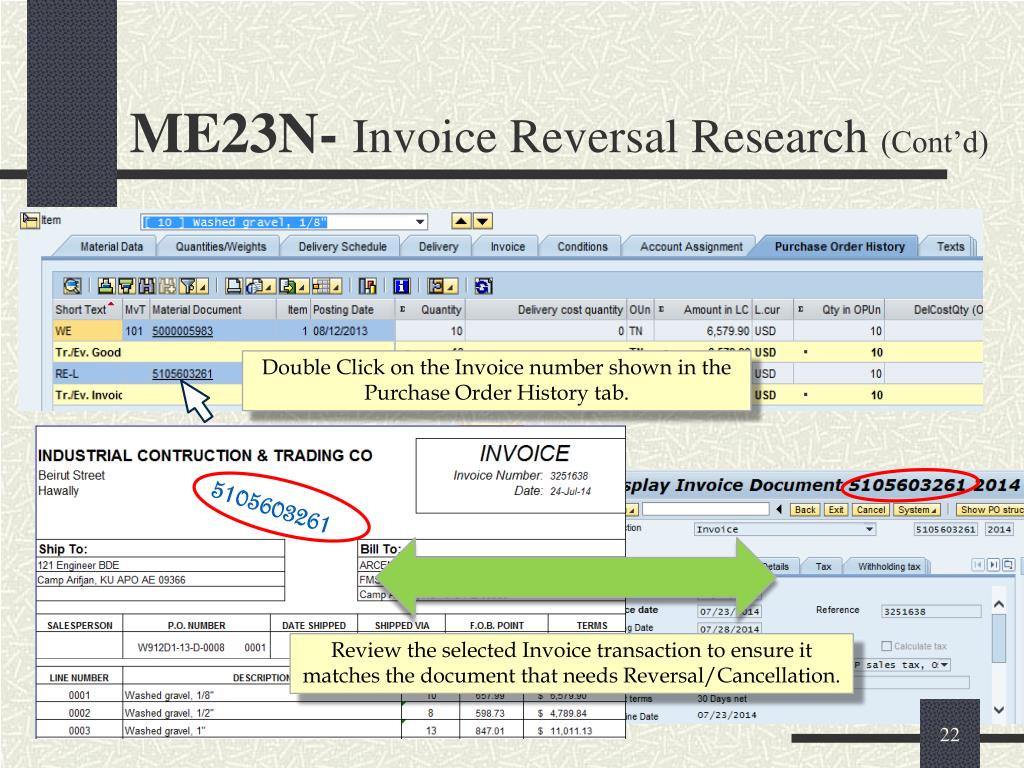Click the Reference field 3251638
Screen dimensions: 1024x768
pos(931,611)
